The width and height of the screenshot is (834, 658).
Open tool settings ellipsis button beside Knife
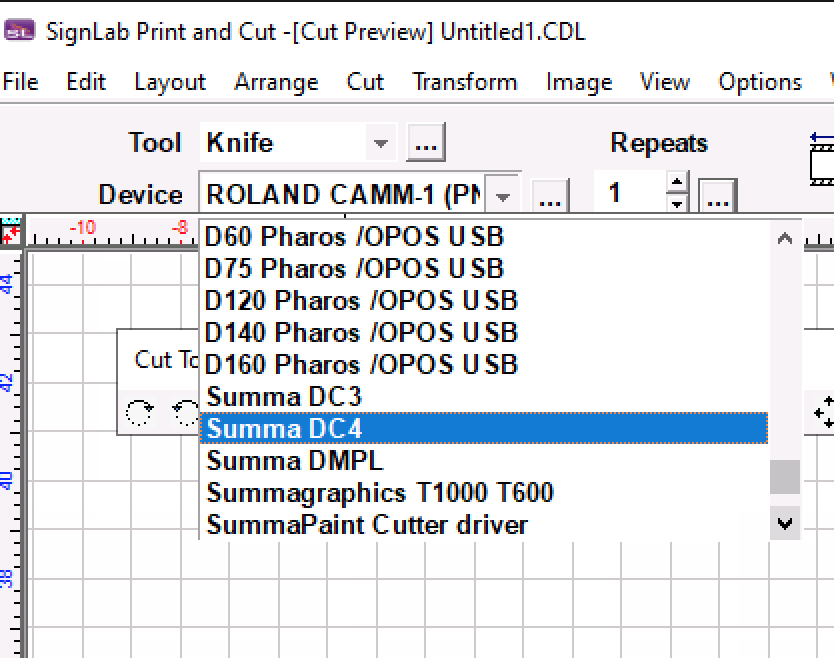(x=426, y=143)
